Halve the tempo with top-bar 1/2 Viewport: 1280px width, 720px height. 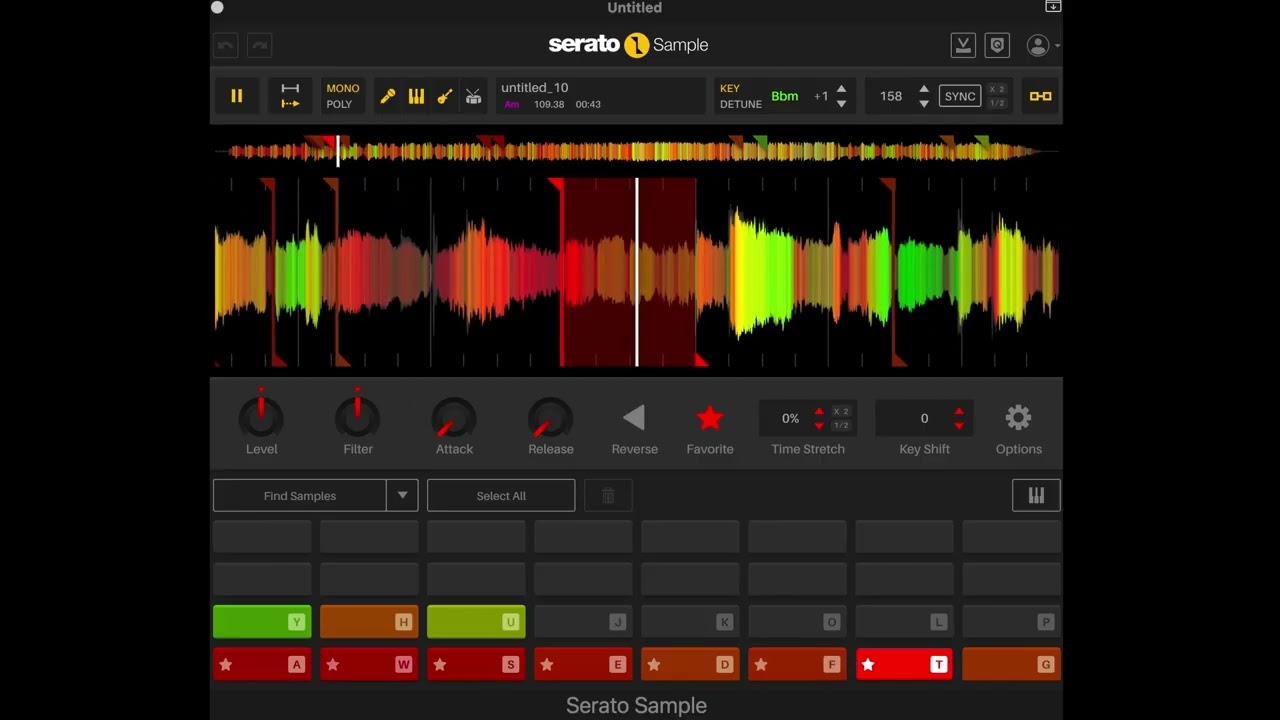coord(996,104)
